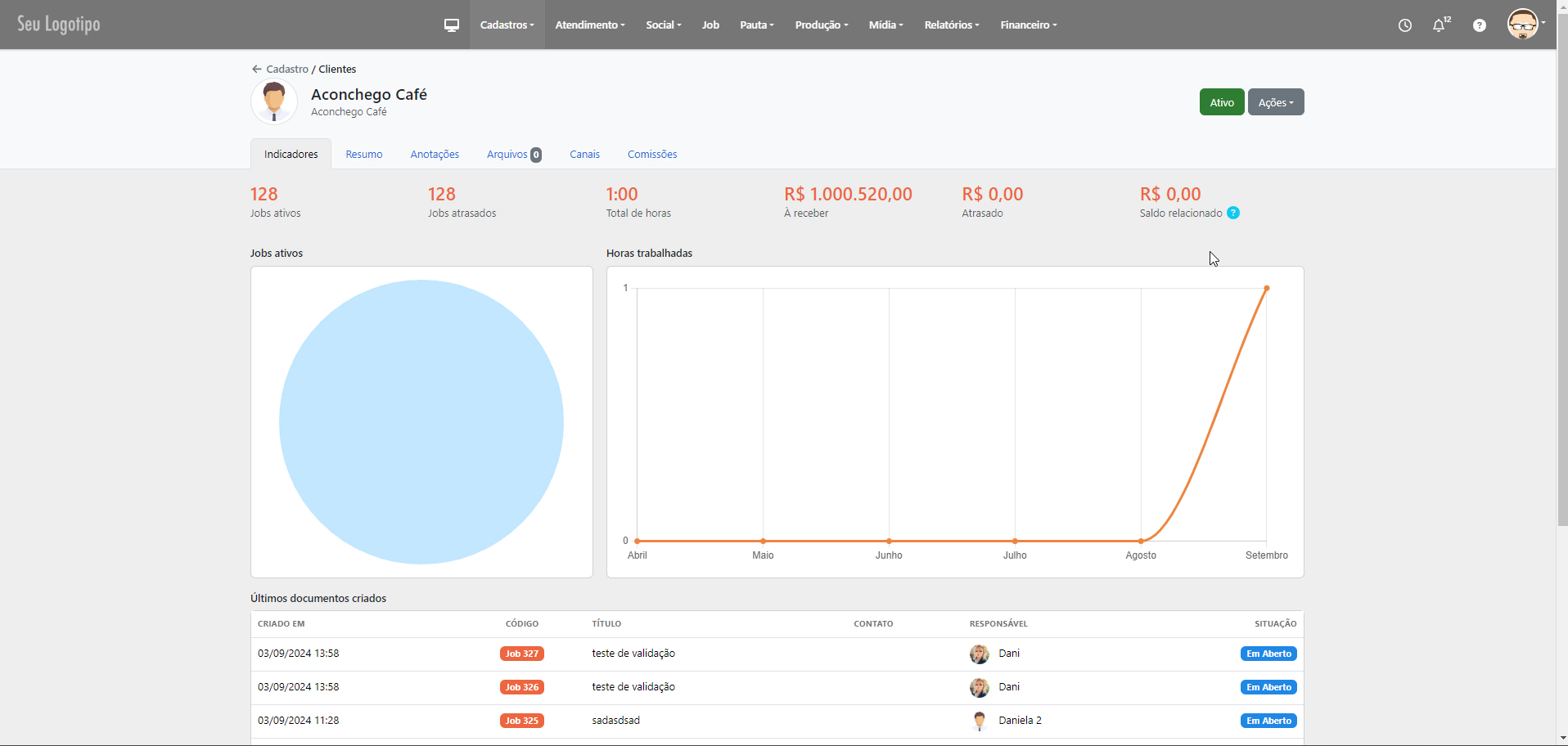Open the Relatórios dropdown menu
This screenshot has width=1568, height=746.
pos(951,25)
